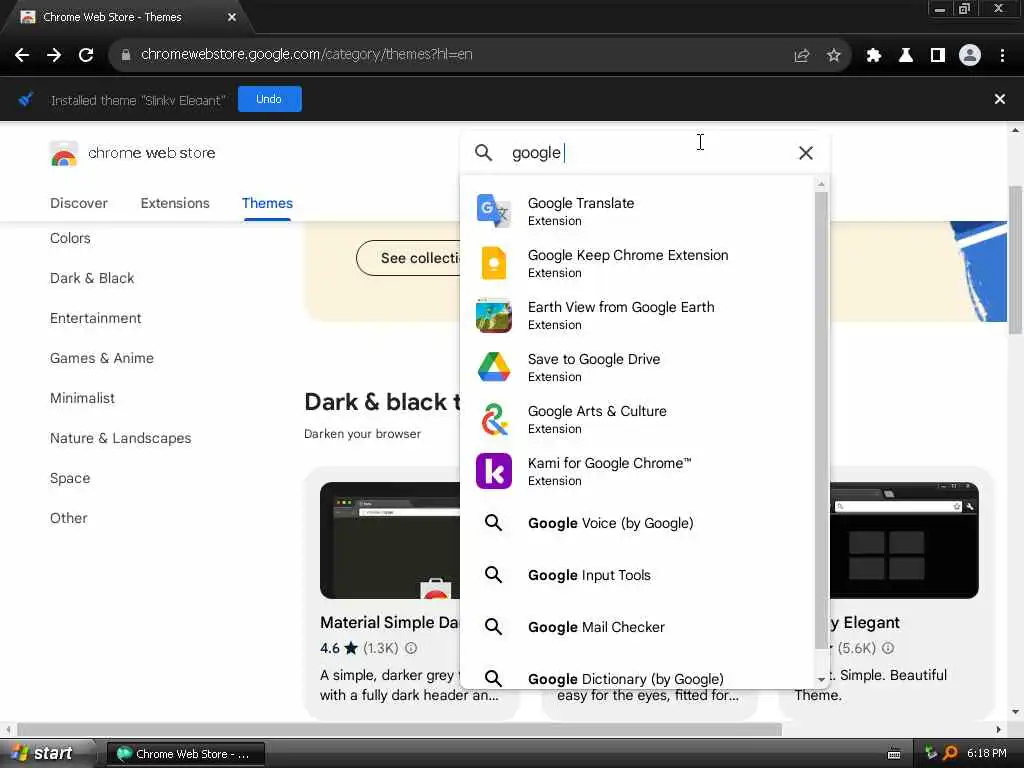Screen dimensions: 1024x768
Task: Click the share page icon in address bar
Action: tap(801, 56)
